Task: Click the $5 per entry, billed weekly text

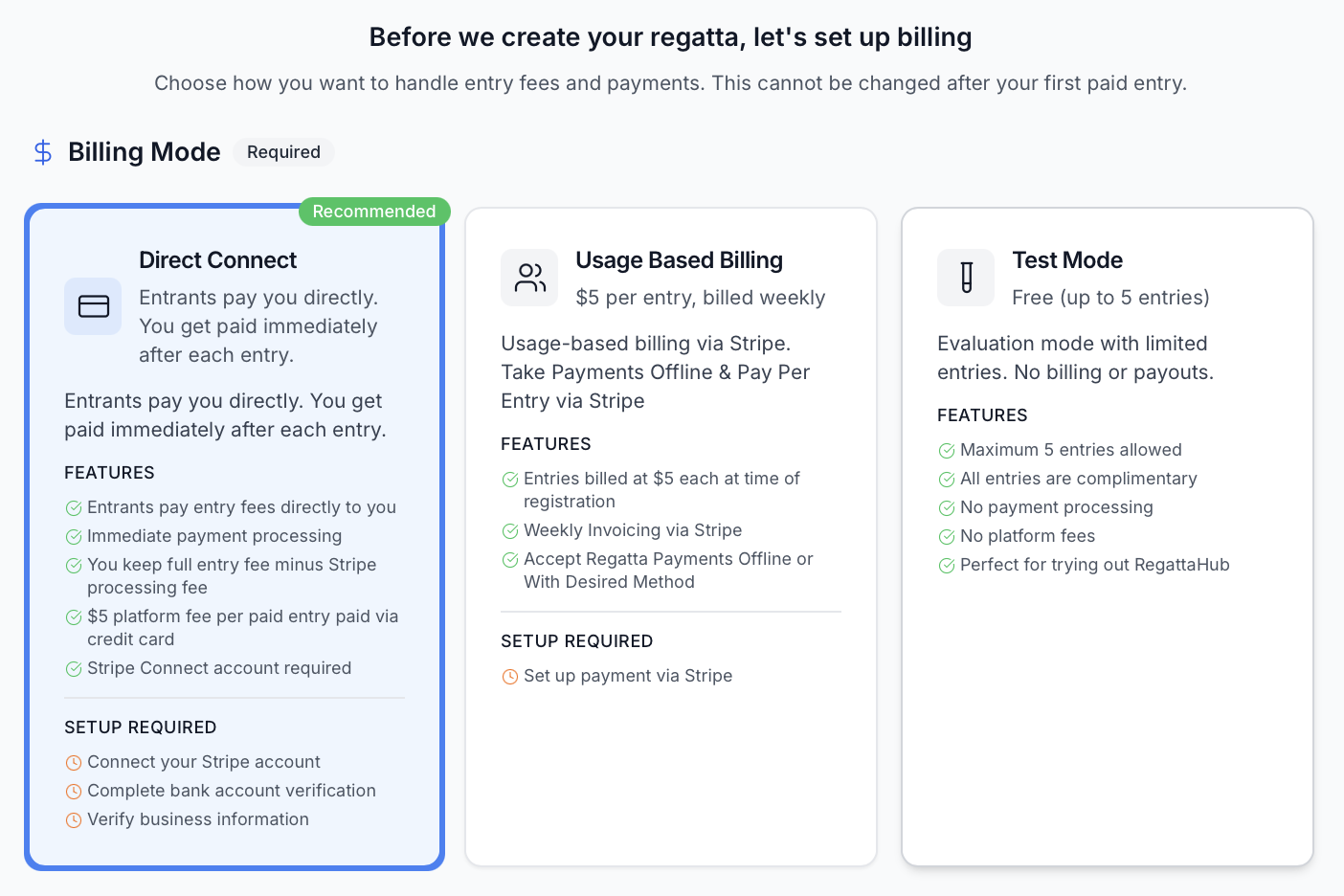Action: point(700,298)
